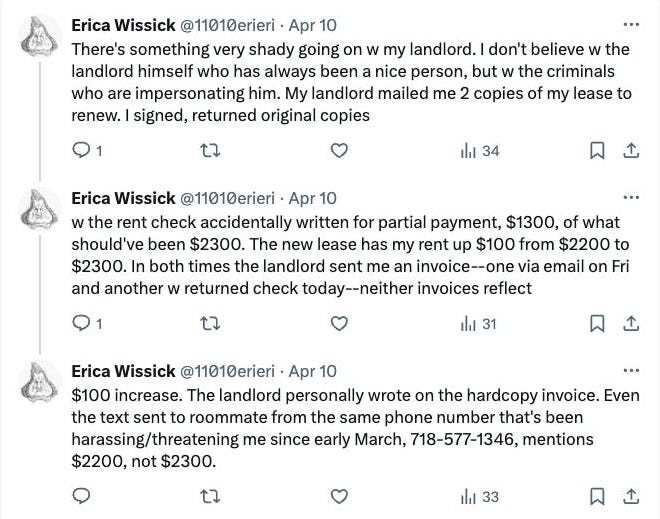Open the profile avatar on the second tweet
Screen dimensions: 660x519
tap(39, 209)
